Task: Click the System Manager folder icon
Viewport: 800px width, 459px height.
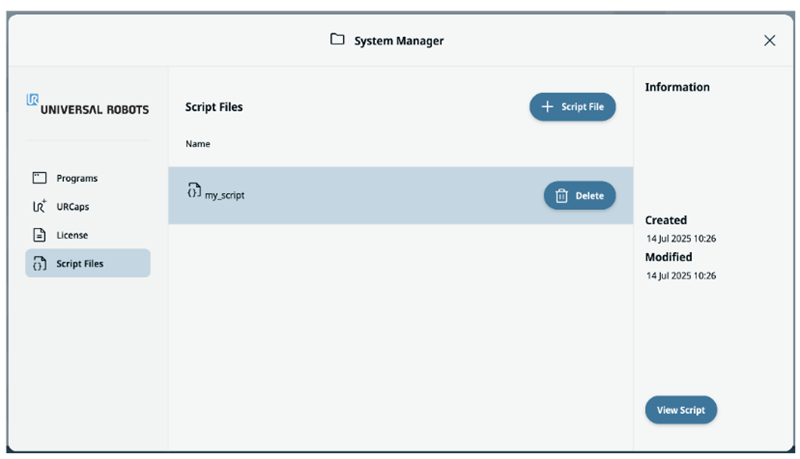Action: coord(338,40)
